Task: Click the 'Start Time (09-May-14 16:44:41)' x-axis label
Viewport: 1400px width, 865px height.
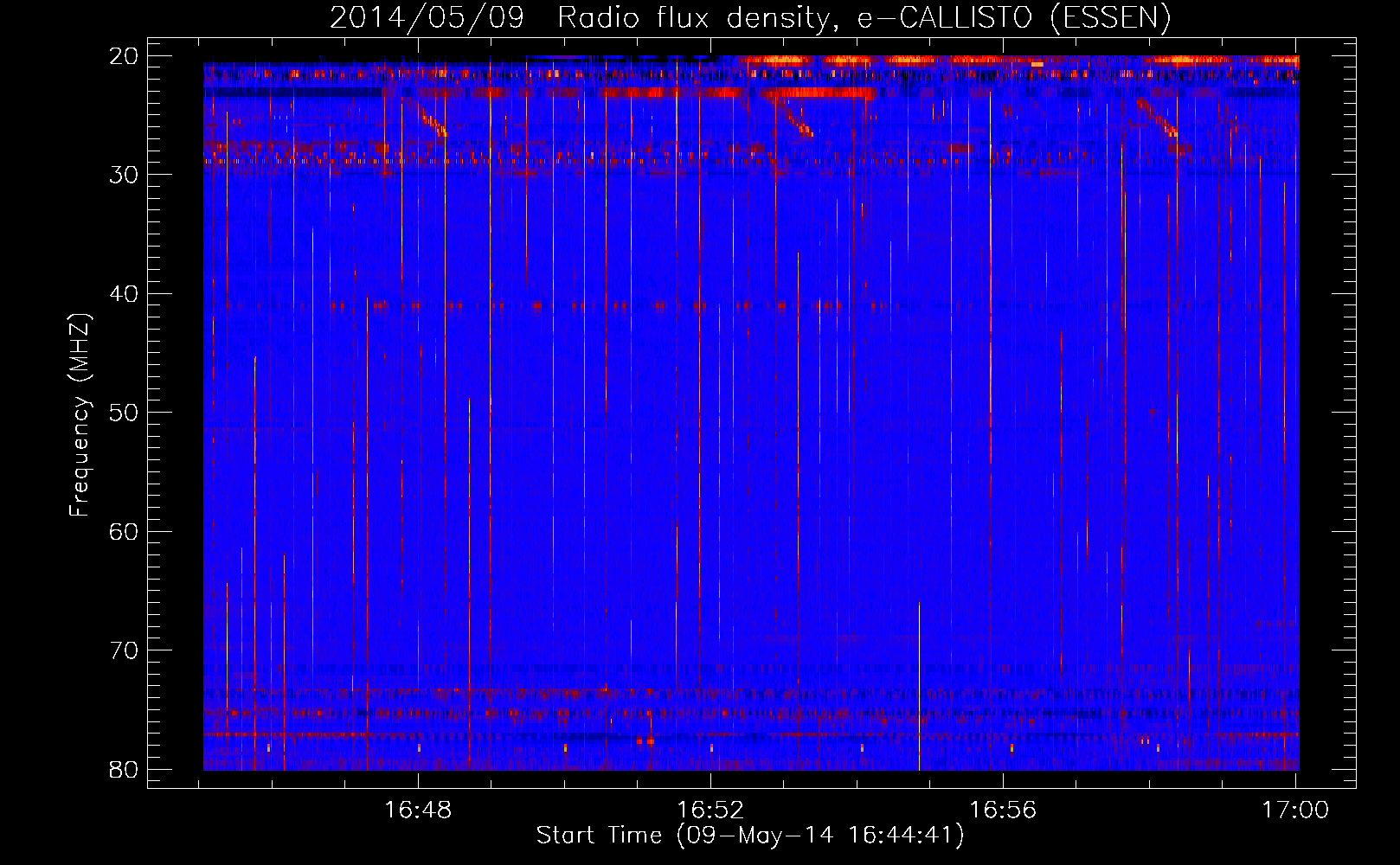Action: (x=750, y=836)
